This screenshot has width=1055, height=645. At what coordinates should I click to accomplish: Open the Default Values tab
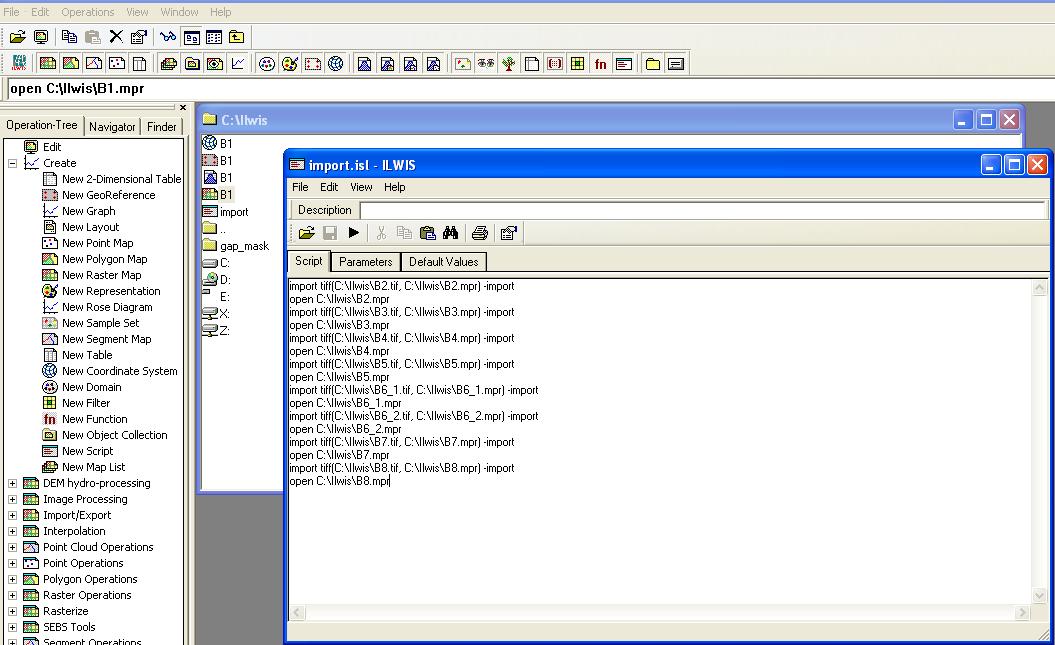click(443, 262)
